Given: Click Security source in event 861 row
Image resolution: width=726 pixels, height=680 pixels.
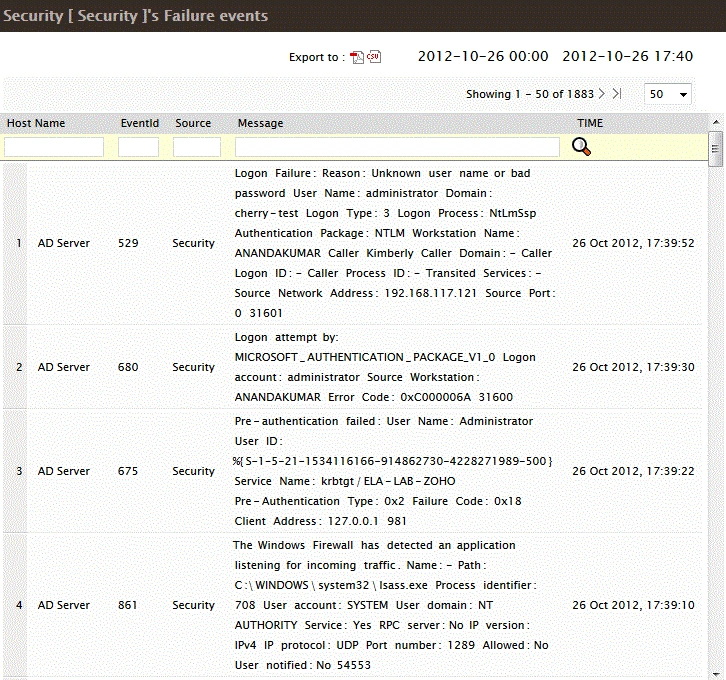Looking at the screenshot, I should click(x=194, y=605).
